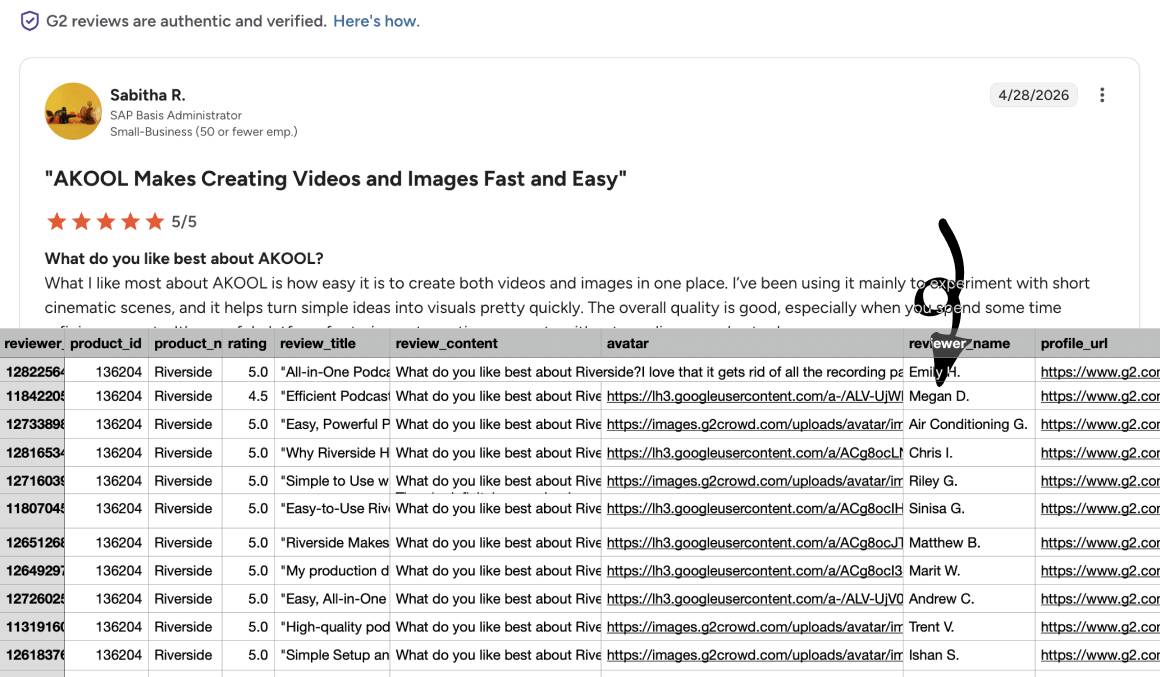Open the "Here's how." link
Viewport: 1160px width, 677px height.
point(376,21)
